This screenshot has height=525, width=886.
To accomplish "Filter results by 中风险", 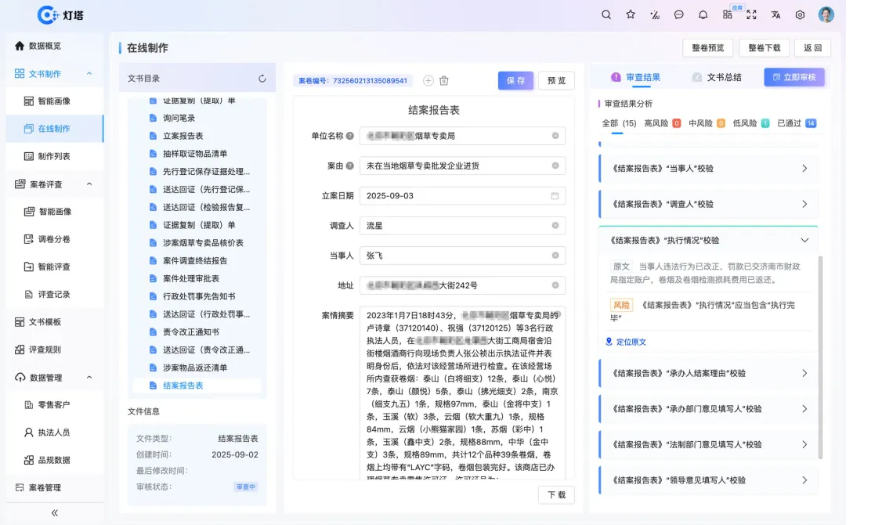I will click(x=706, y=123).
